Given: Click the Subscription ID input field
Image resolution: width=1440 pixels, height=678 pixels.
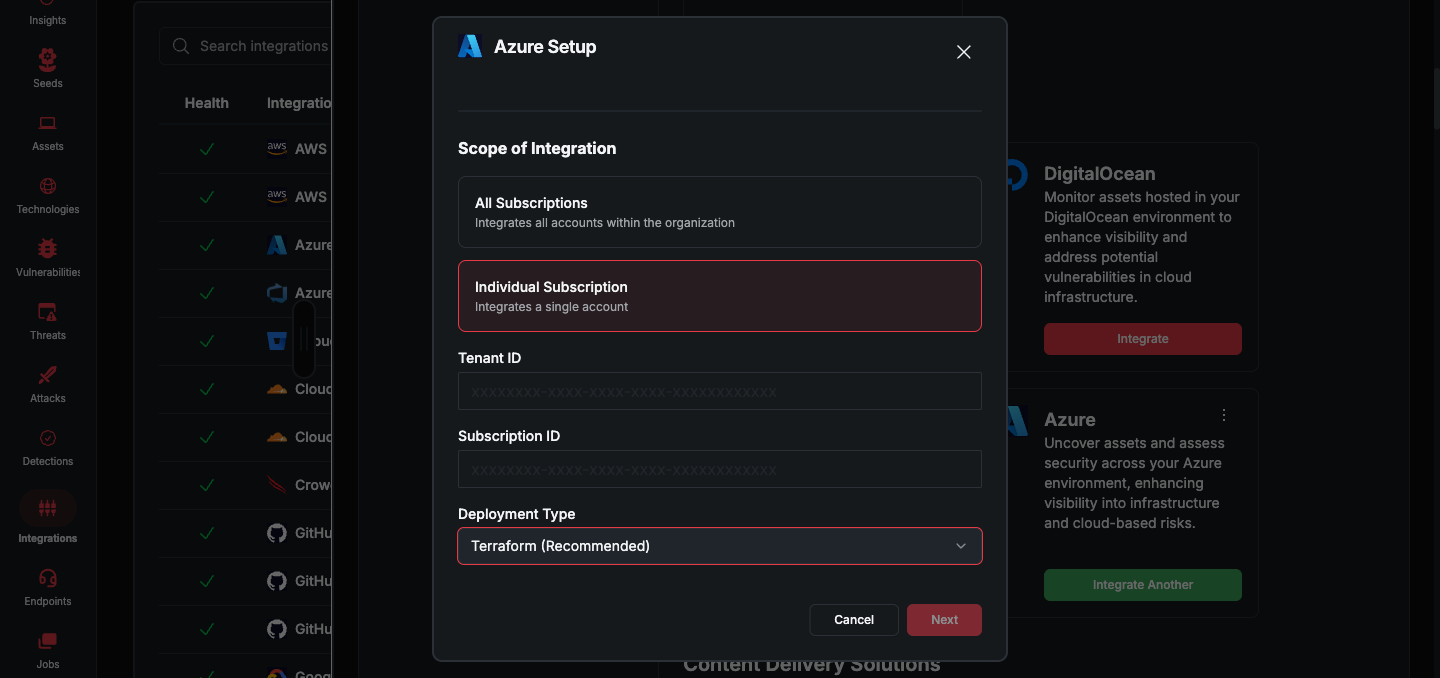Looking at the screenshot, I should pos(720,469).
